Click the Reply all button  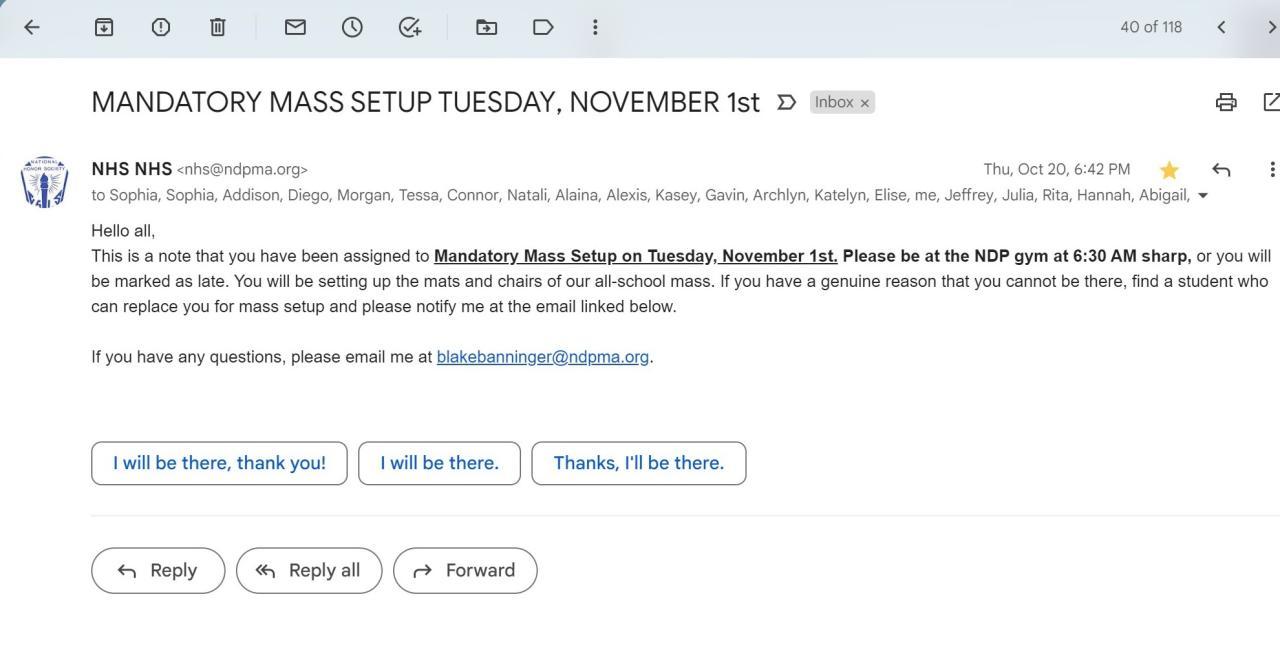(309, 570)
